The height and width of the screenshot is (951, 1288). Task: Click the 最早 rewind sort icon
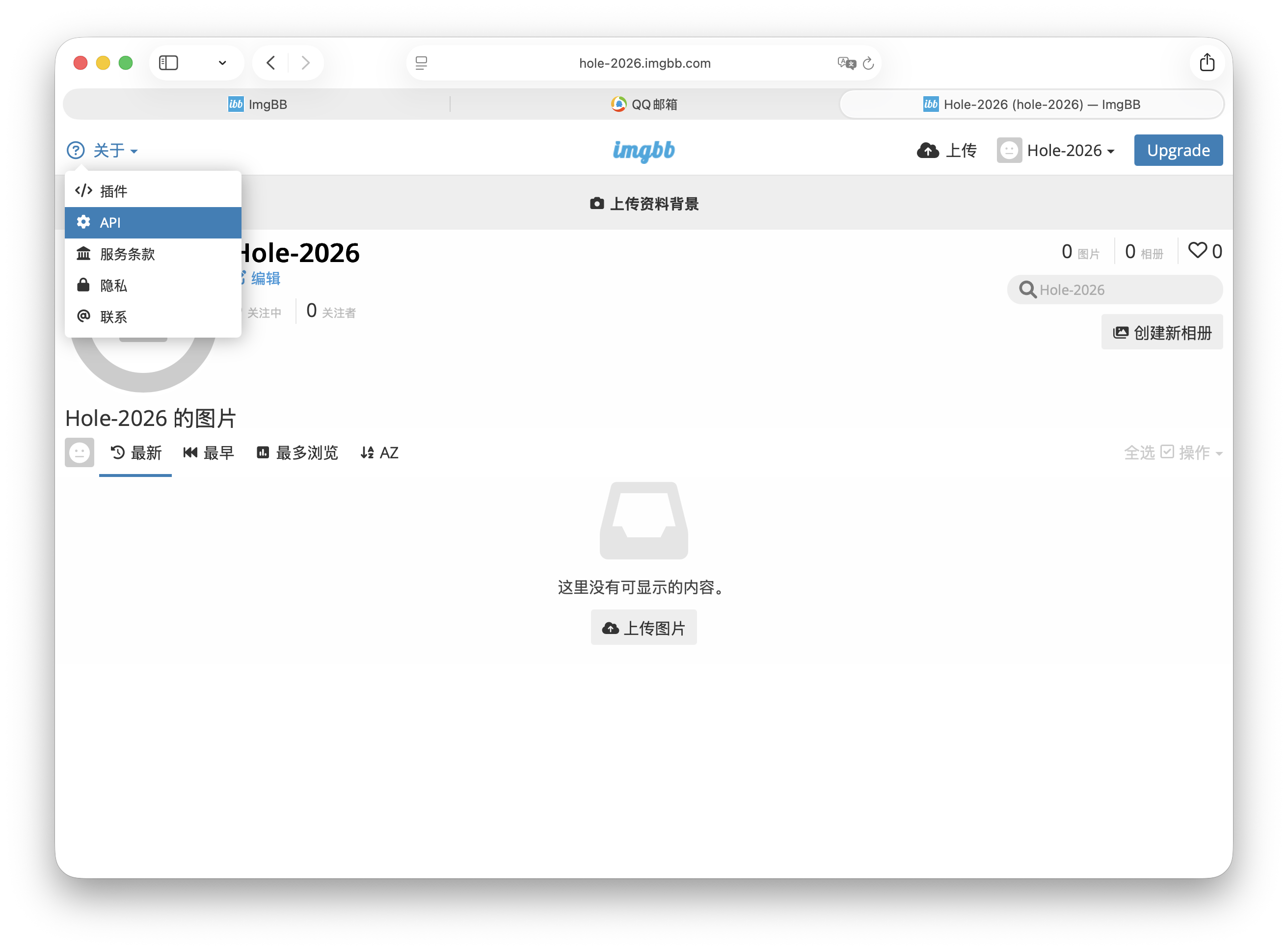(190, 453)
